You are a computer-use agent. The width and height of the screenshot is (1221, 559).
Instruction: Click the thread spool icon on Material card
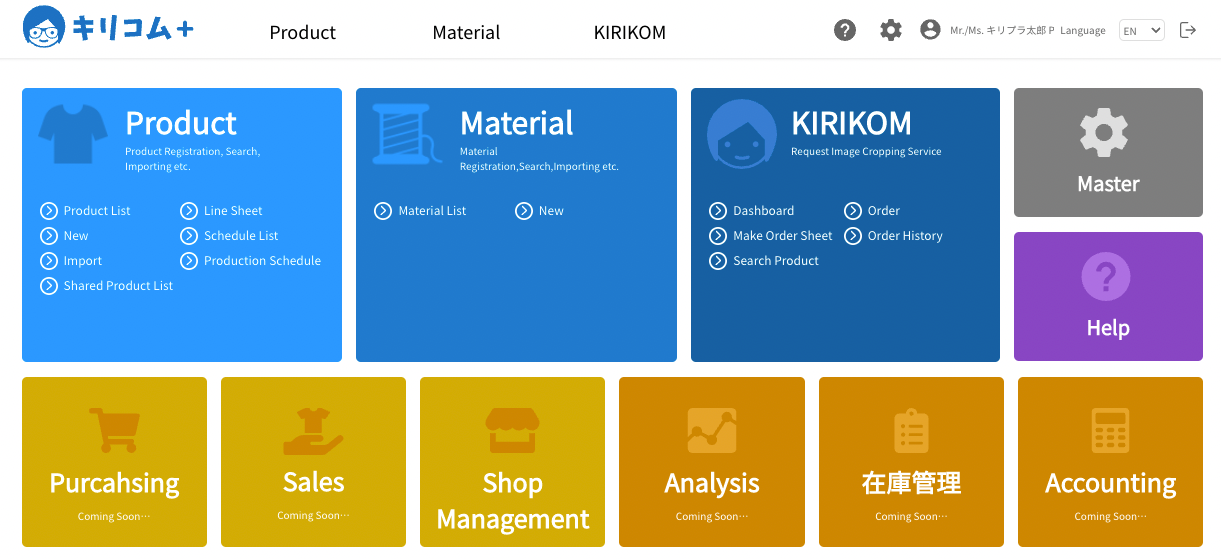[407, 134]
